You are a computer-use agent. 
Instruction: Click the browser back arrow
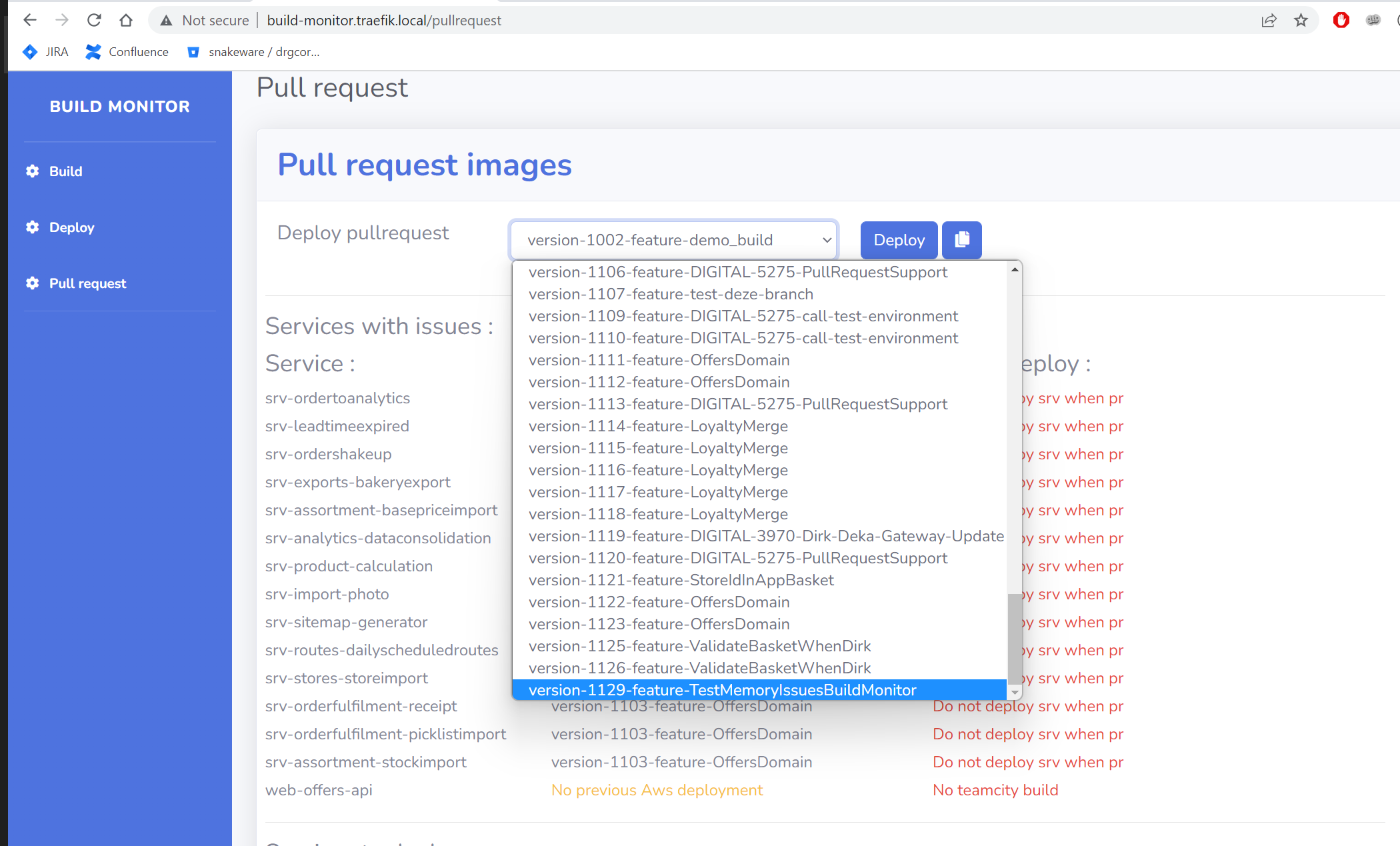tap(30, 20)
